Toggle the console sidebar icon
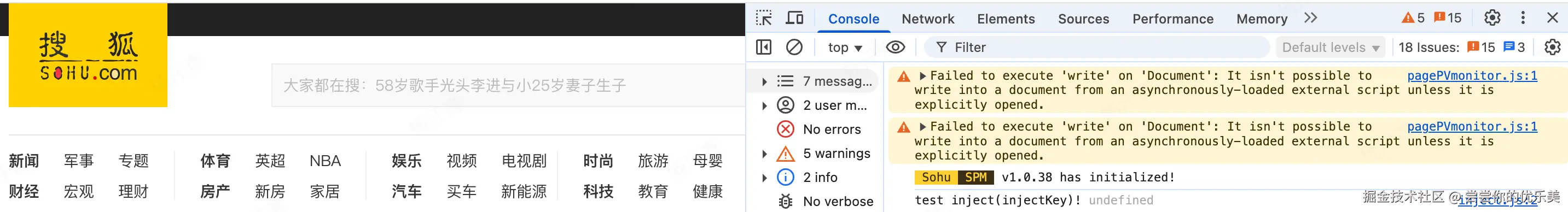The width and height of the screenshot is (1568, 212). (763, 48)
